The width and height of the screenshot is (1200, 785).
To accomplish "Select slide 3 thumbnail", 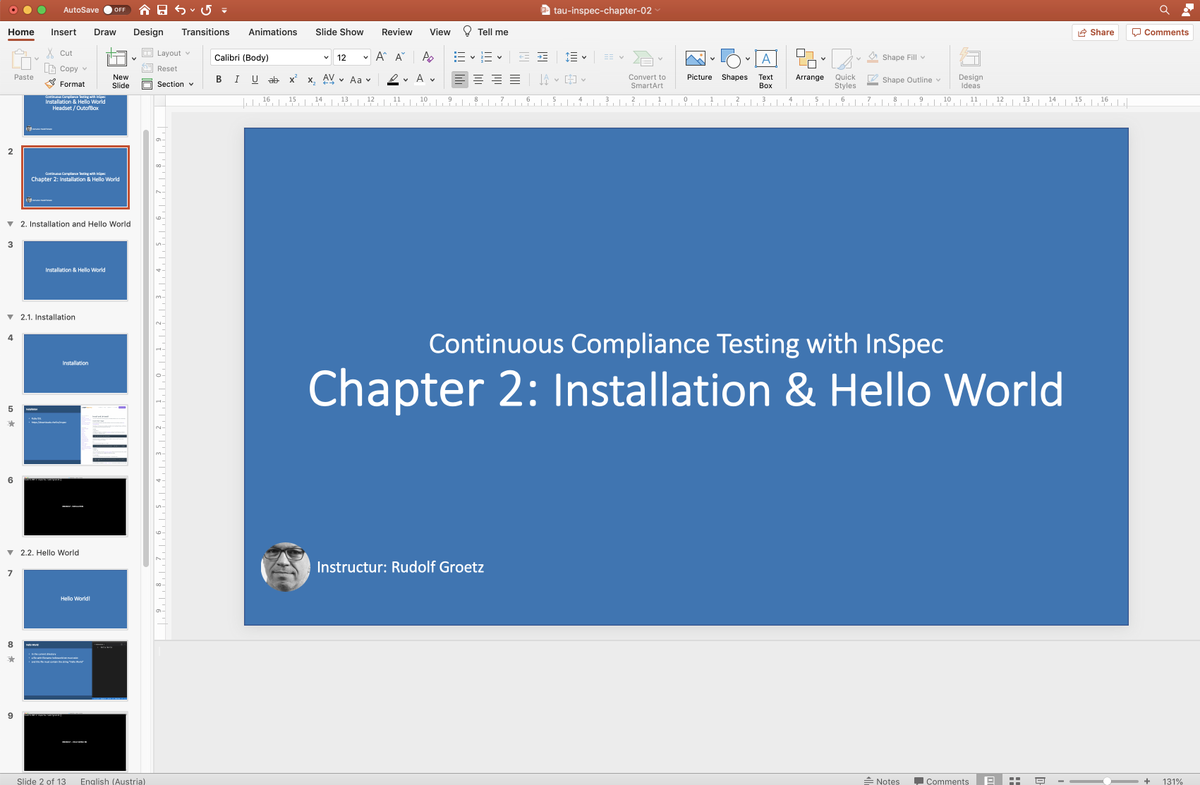I will point(75,270).
